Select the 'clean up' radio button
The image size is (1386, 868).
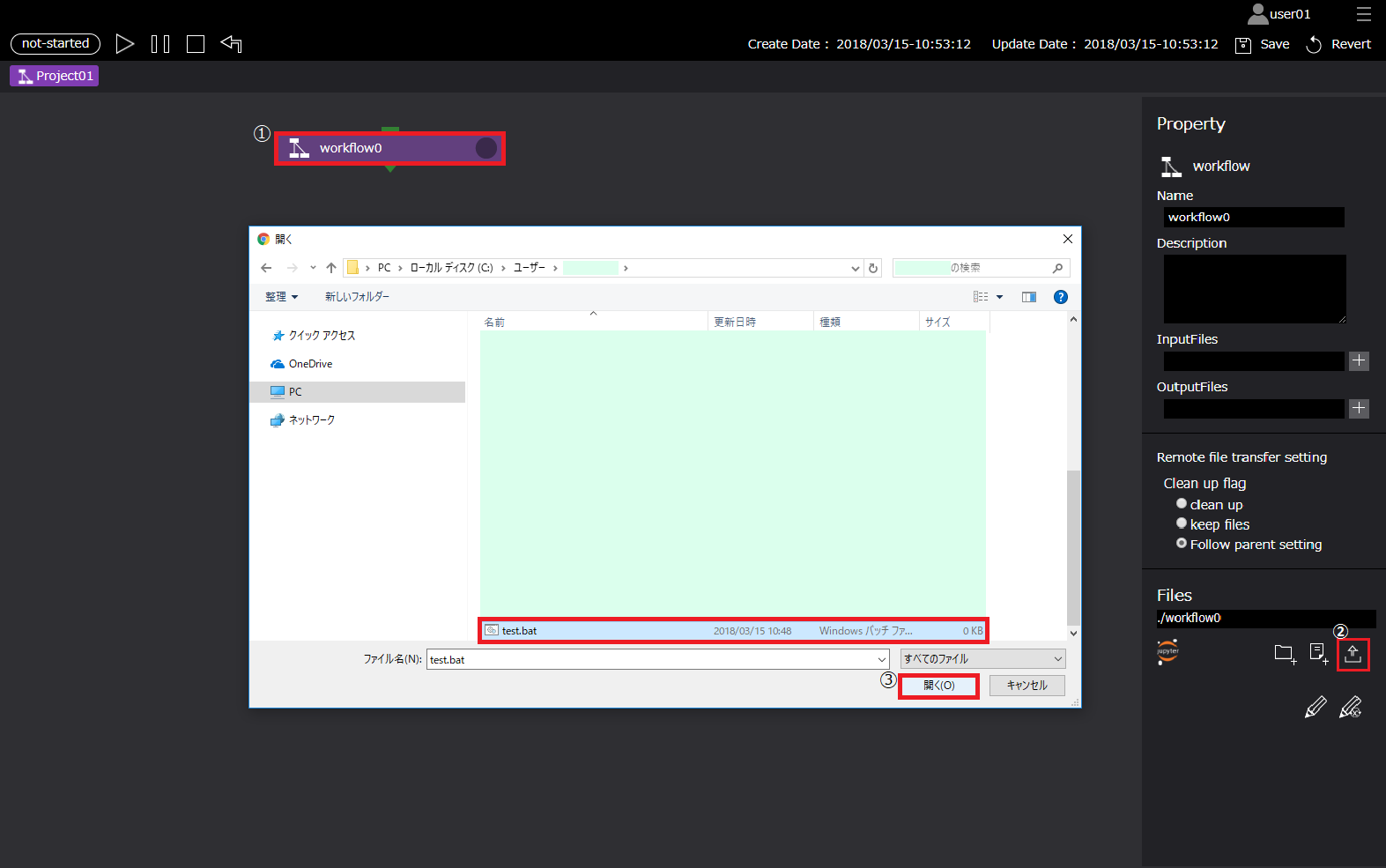click(x=1182, y=504)
